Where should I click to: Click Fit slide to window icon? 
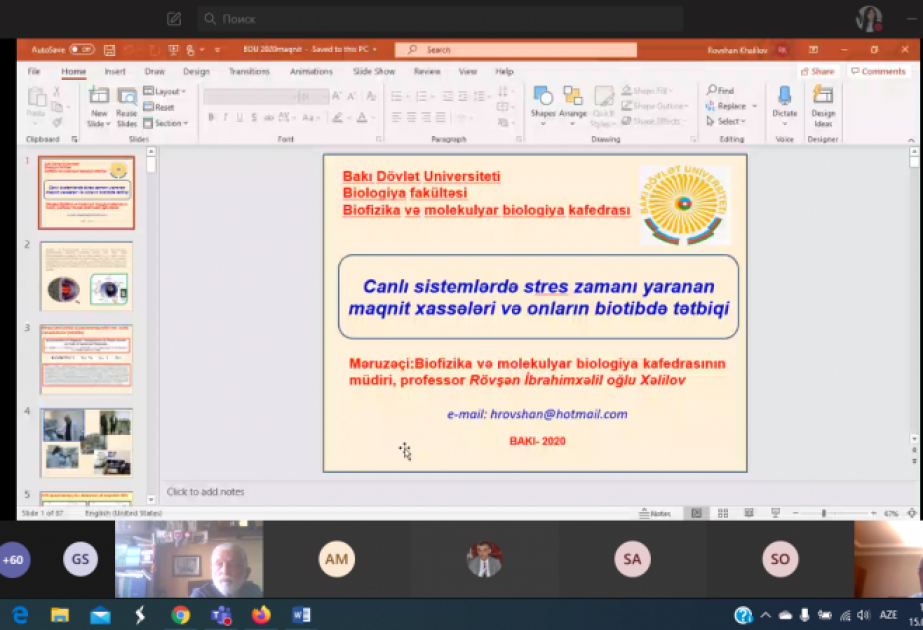pyautogui.click(x=912, y=513)
